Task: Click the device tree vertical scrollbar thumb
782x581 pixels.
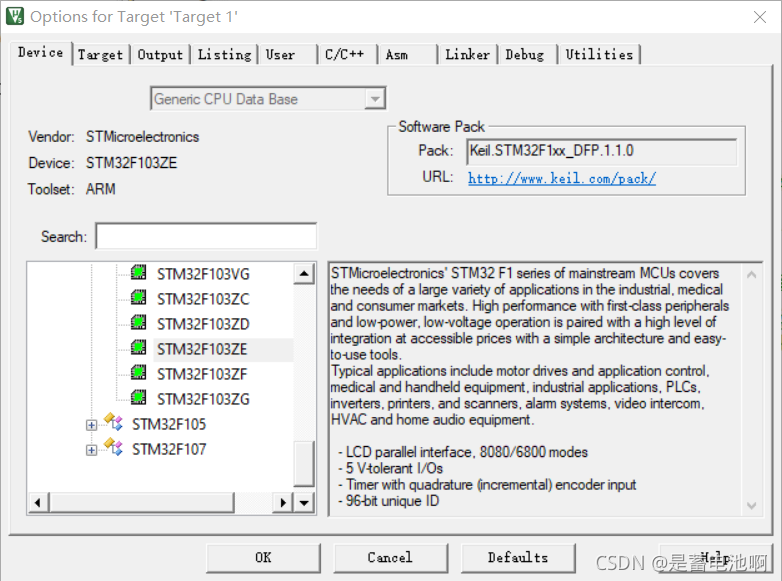Action: (x=304, y=463)
